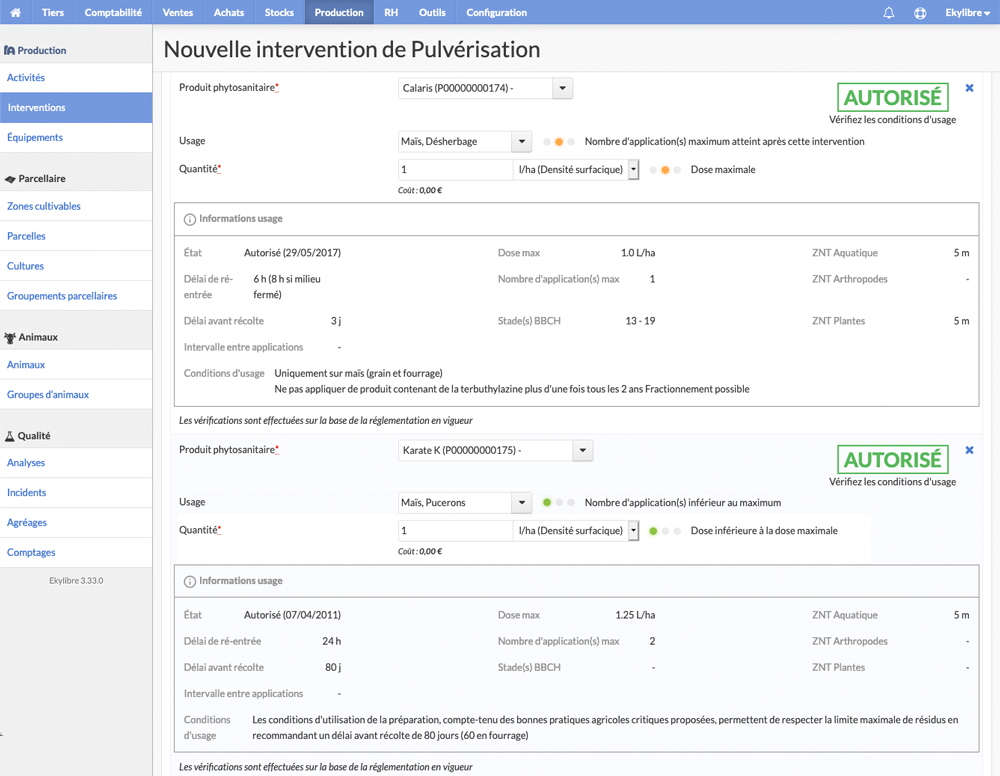This screenshot has height=776, width=1000.
Task: Click the '13 - 19' BBCH stage value
Action: pos(640,321)
